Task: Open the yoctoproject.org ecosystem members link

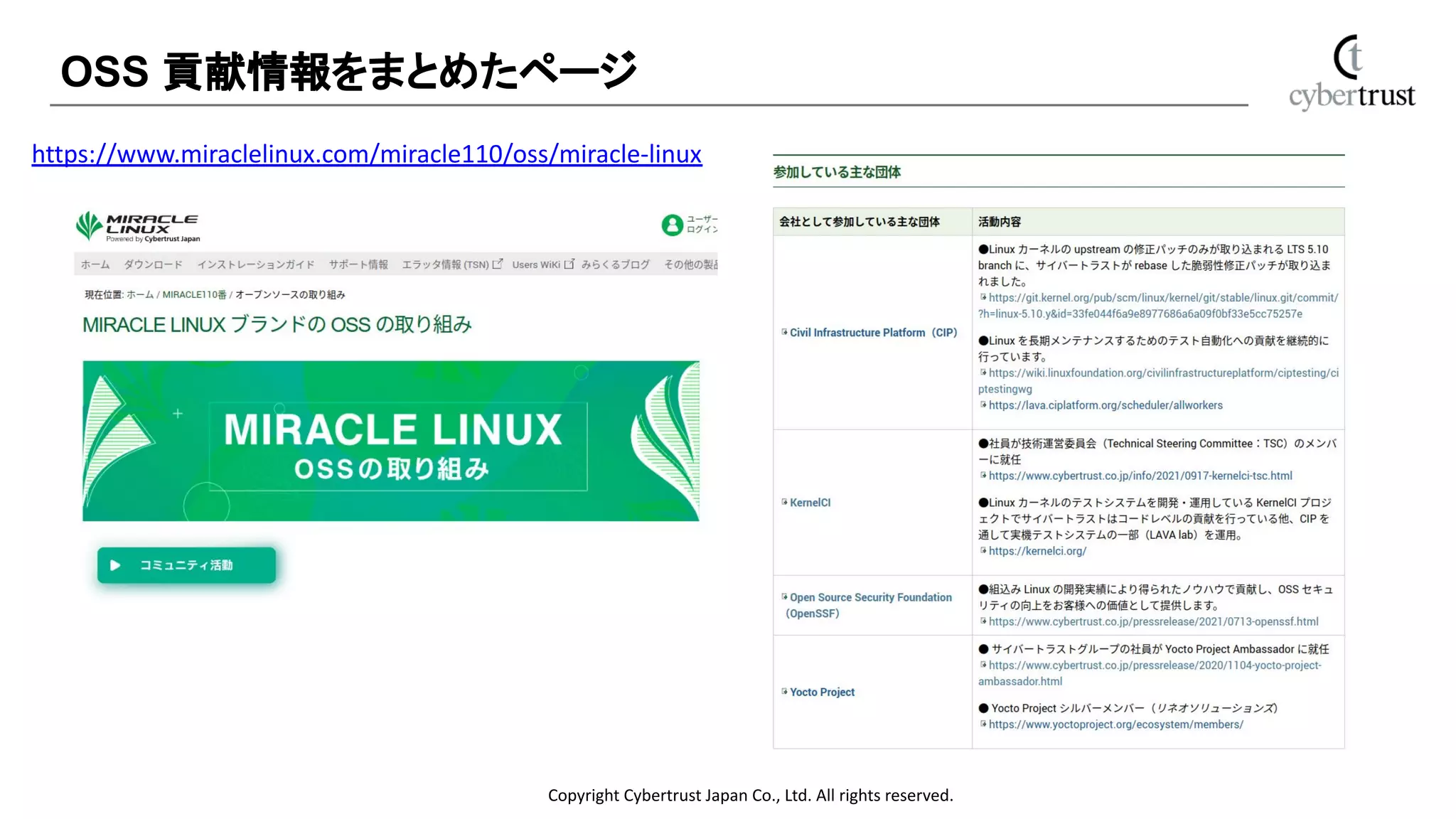Action: 1115,724
